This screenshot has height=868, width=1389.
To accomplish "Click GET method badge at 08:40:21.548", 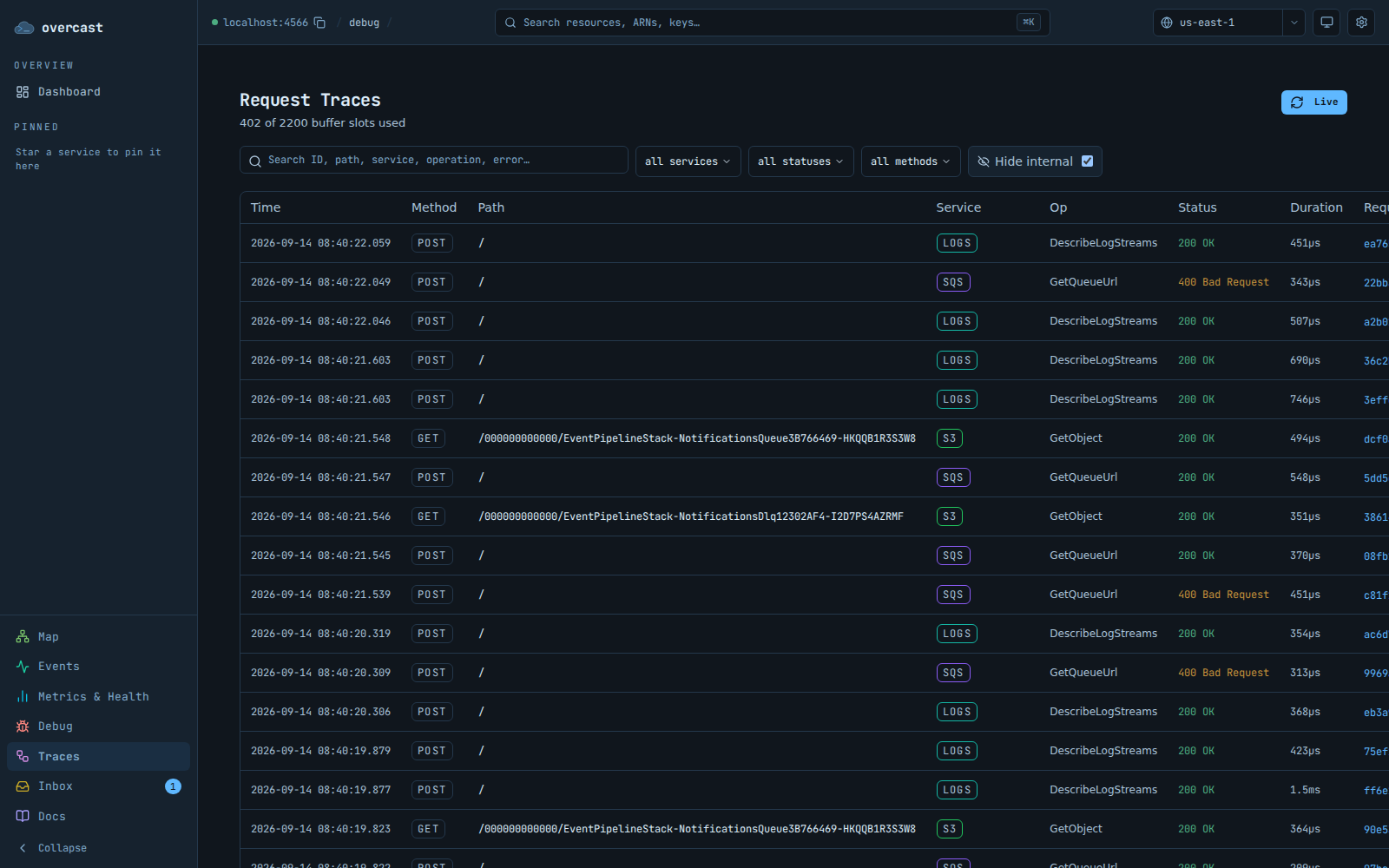I will click(428, 438).
